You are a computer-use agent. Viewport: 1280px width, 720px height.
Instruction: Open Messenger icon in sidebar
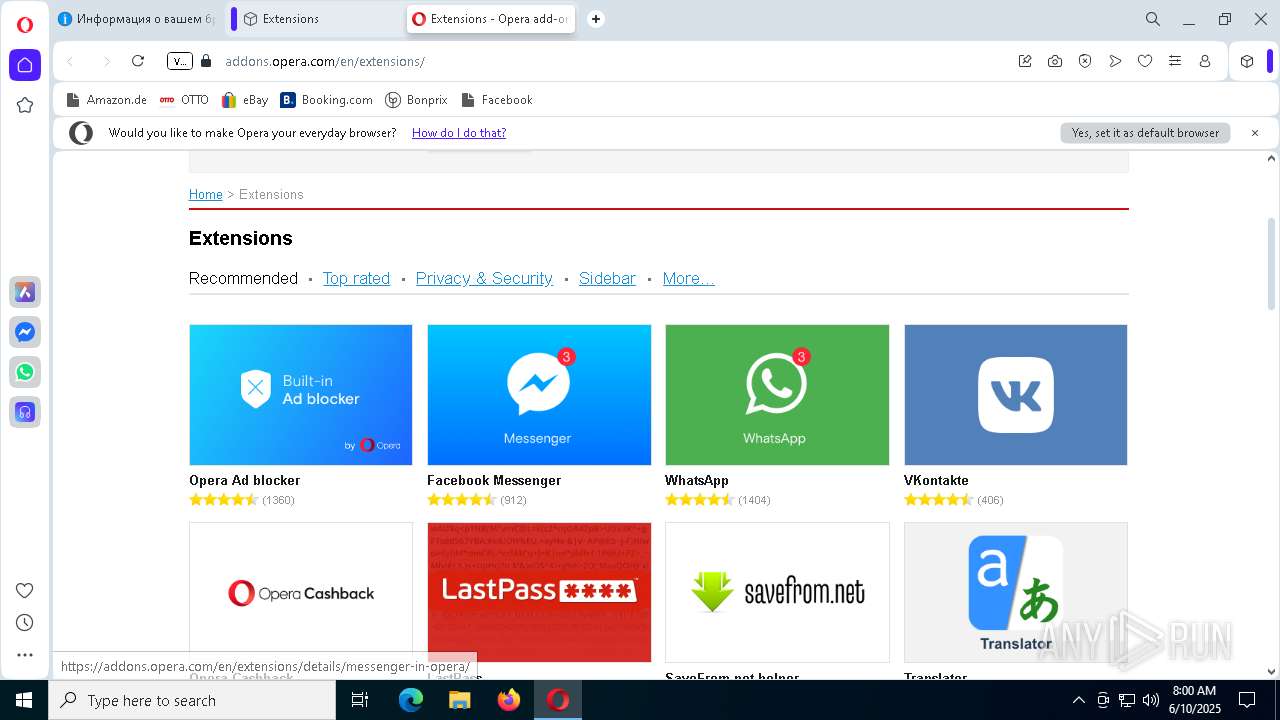[x=25, y=332]
